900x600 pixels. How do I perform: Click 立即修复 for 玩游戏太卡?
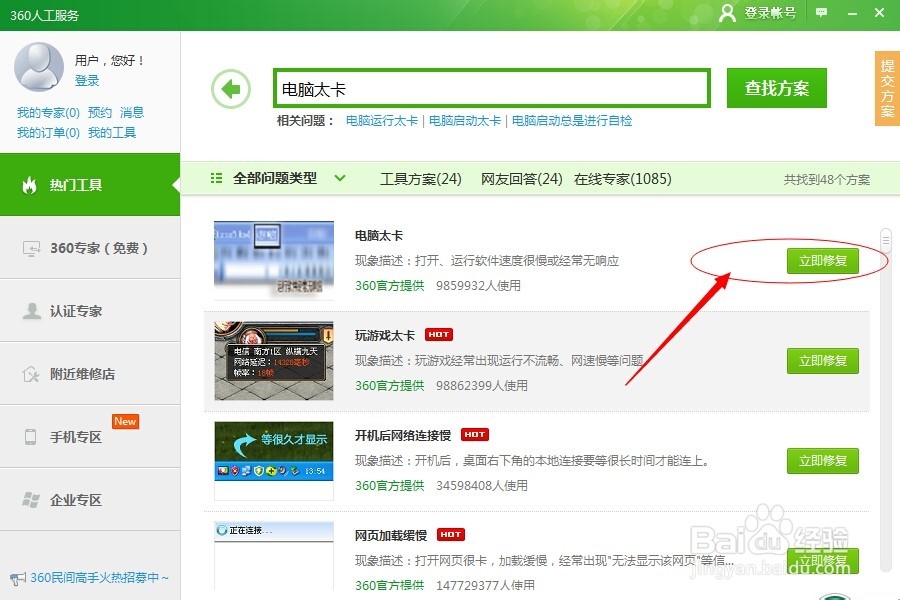823,361
